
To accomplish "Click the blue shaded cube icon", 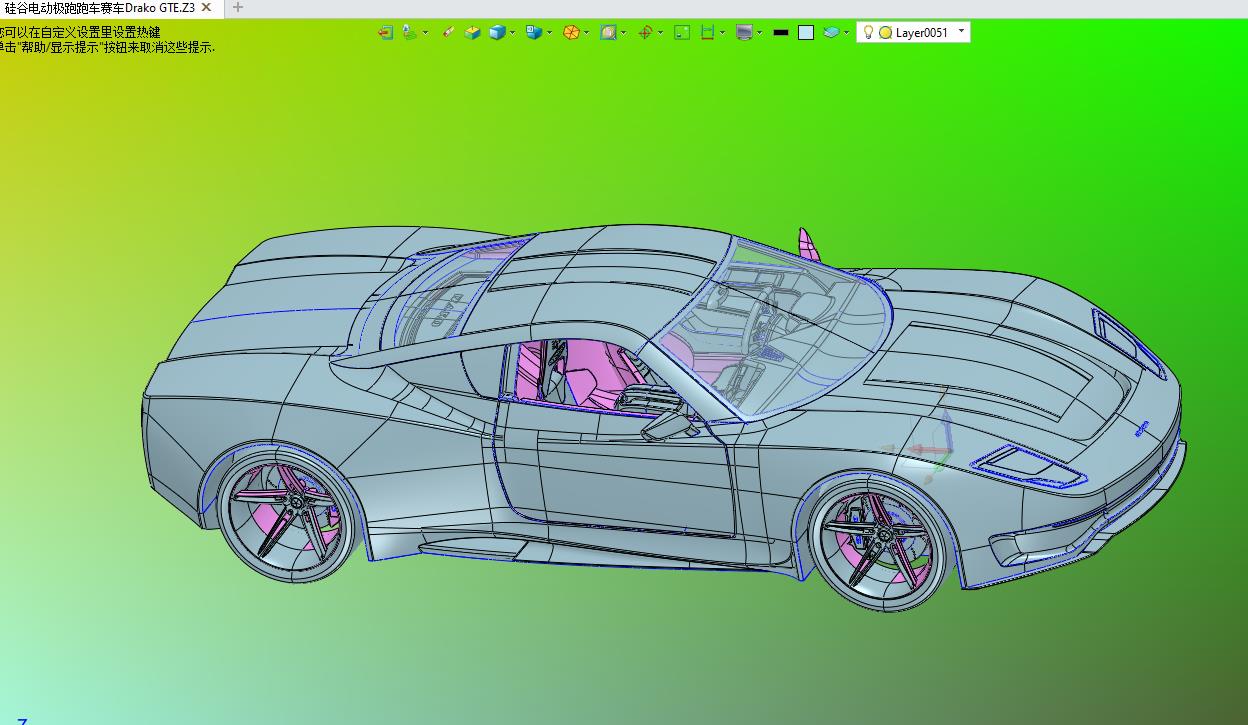I will 497,32.
